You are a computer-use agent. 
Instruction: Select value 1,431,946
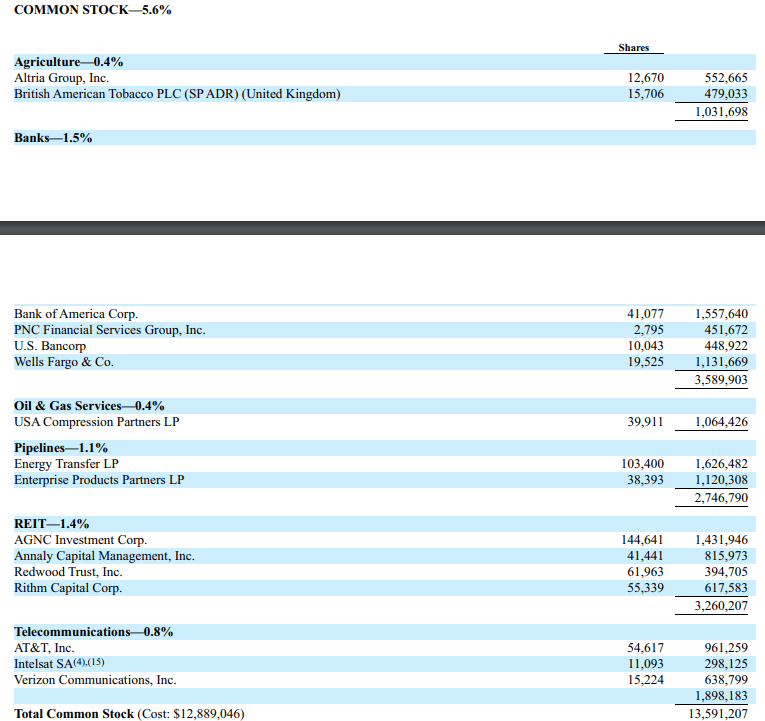[721, 541]
